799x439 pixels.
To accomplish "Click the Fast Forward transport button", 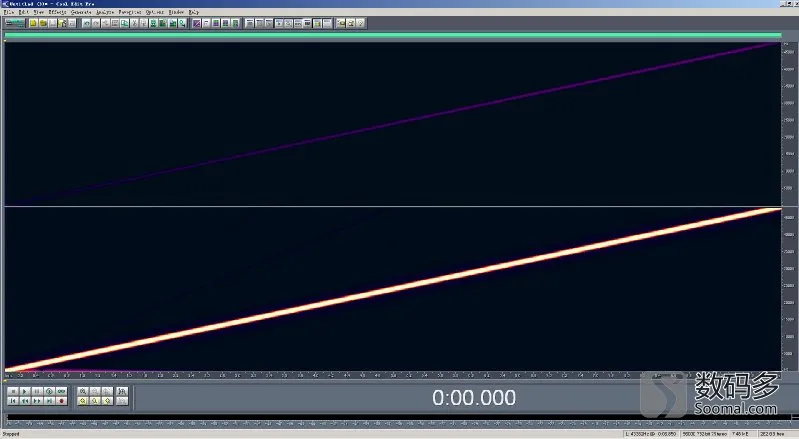I will coord(37,401).
